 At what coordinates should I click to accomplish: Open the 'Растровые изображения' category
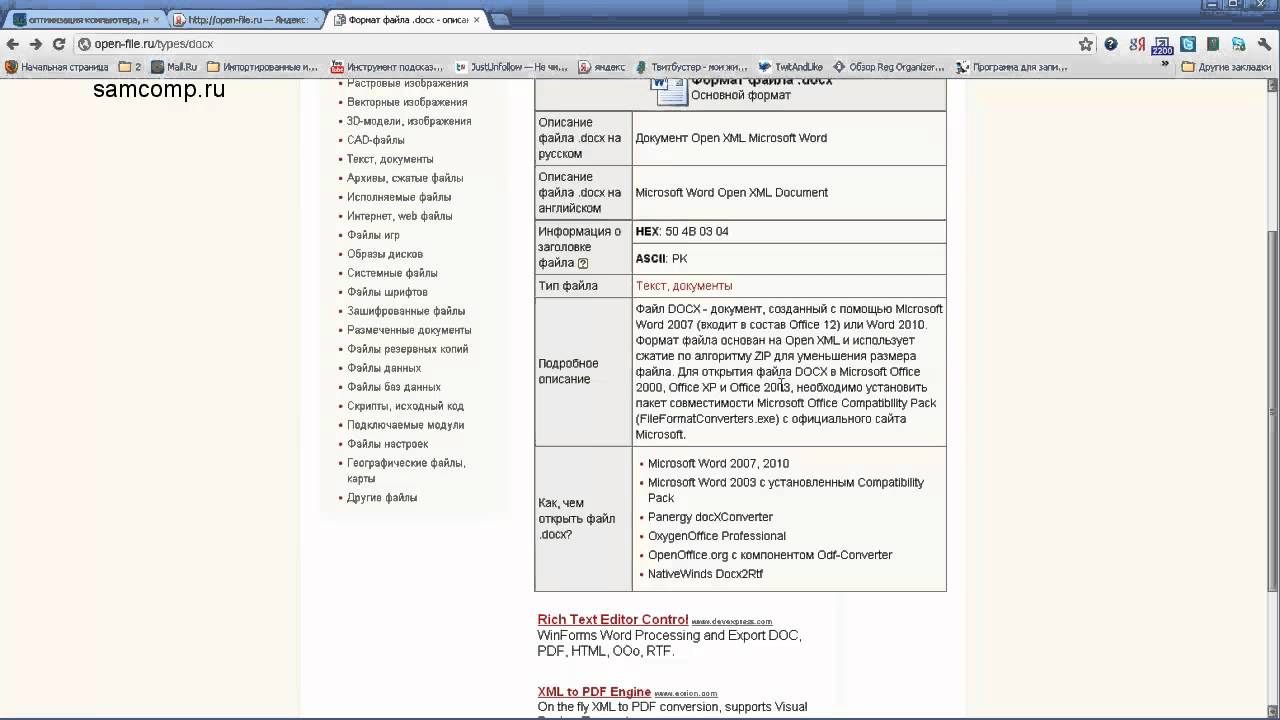coord(407,83)
